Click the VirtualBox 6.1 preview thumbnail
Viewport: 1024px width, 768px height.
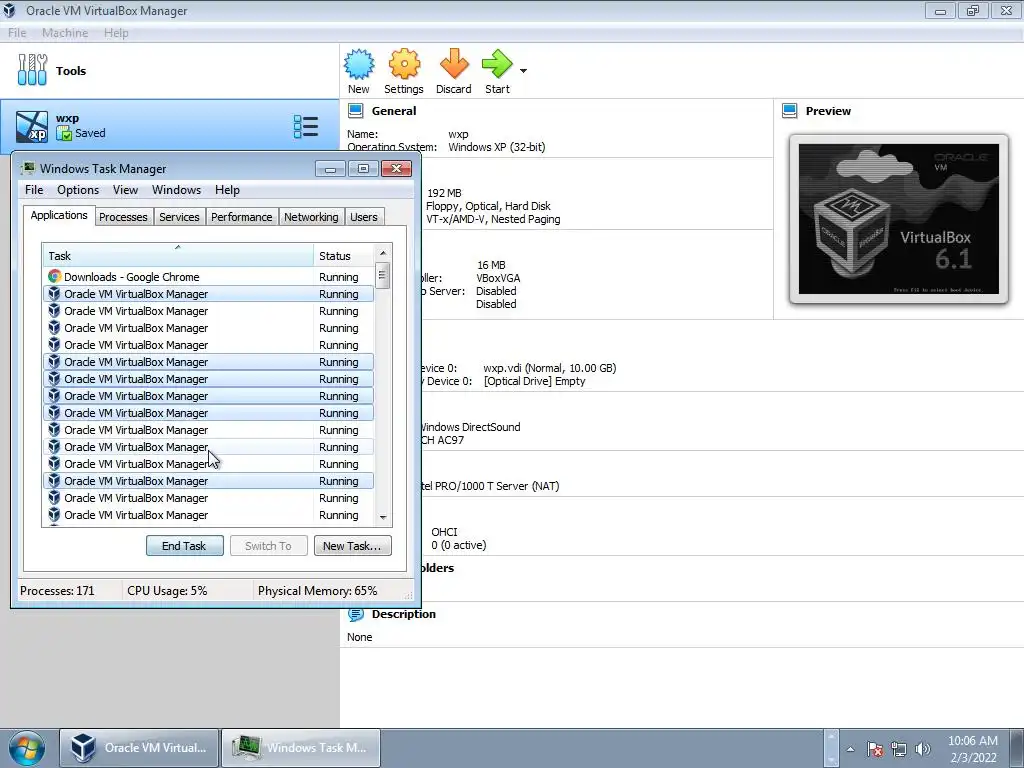coord(899,219)
